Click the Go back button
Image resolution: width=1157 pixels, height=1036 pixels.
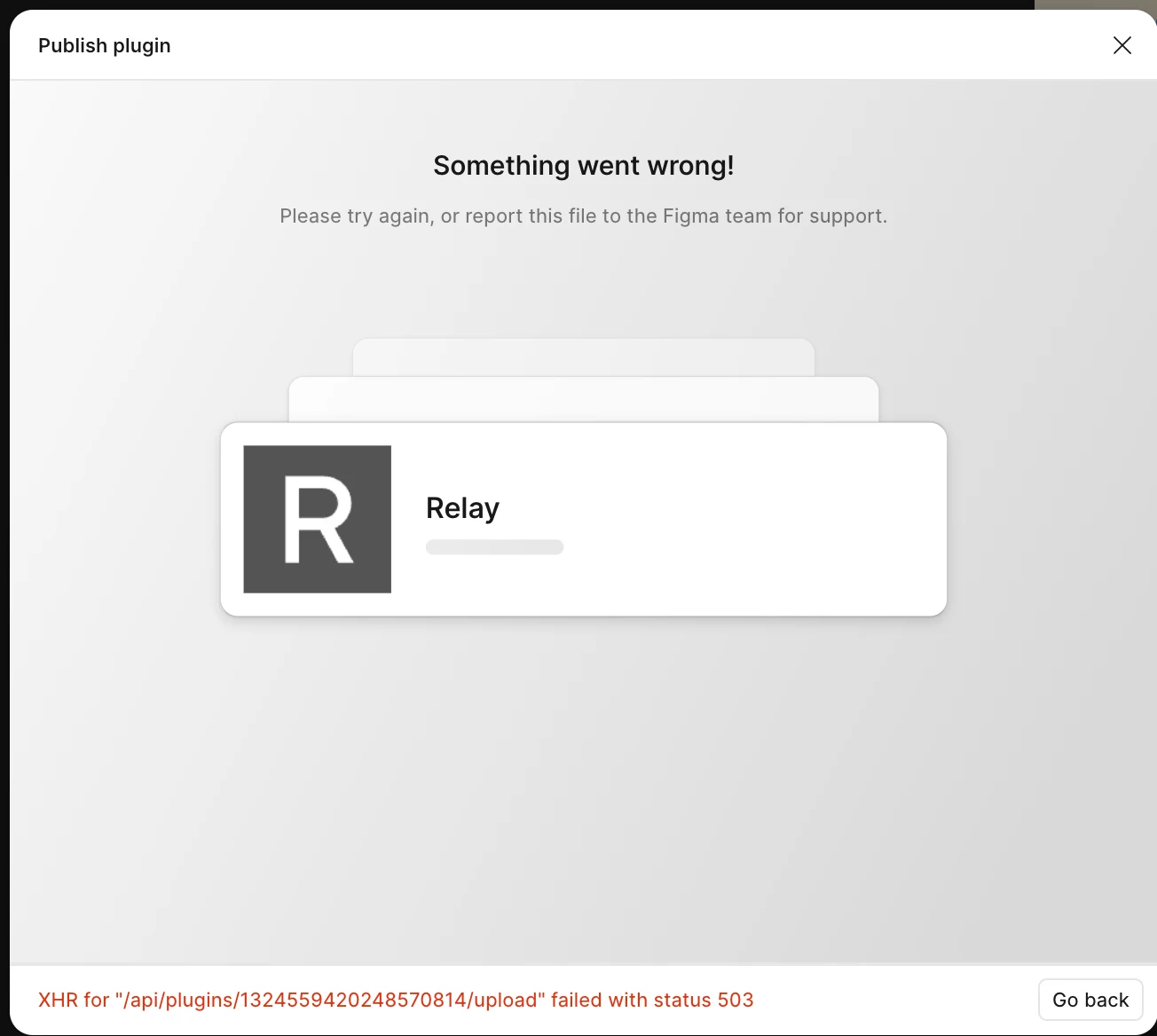[1090, 1000]
